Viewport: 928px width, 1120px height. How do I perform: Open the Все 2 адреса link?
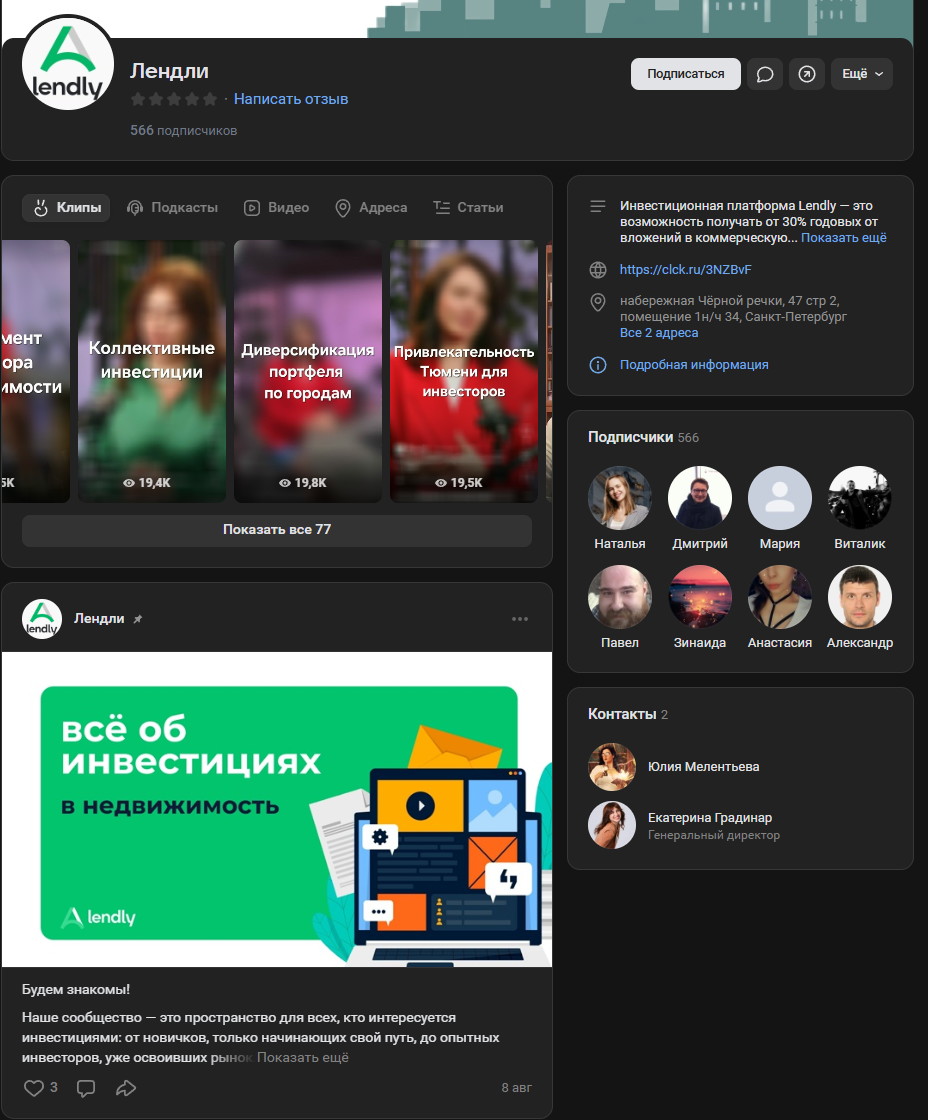tap(659, 333)
